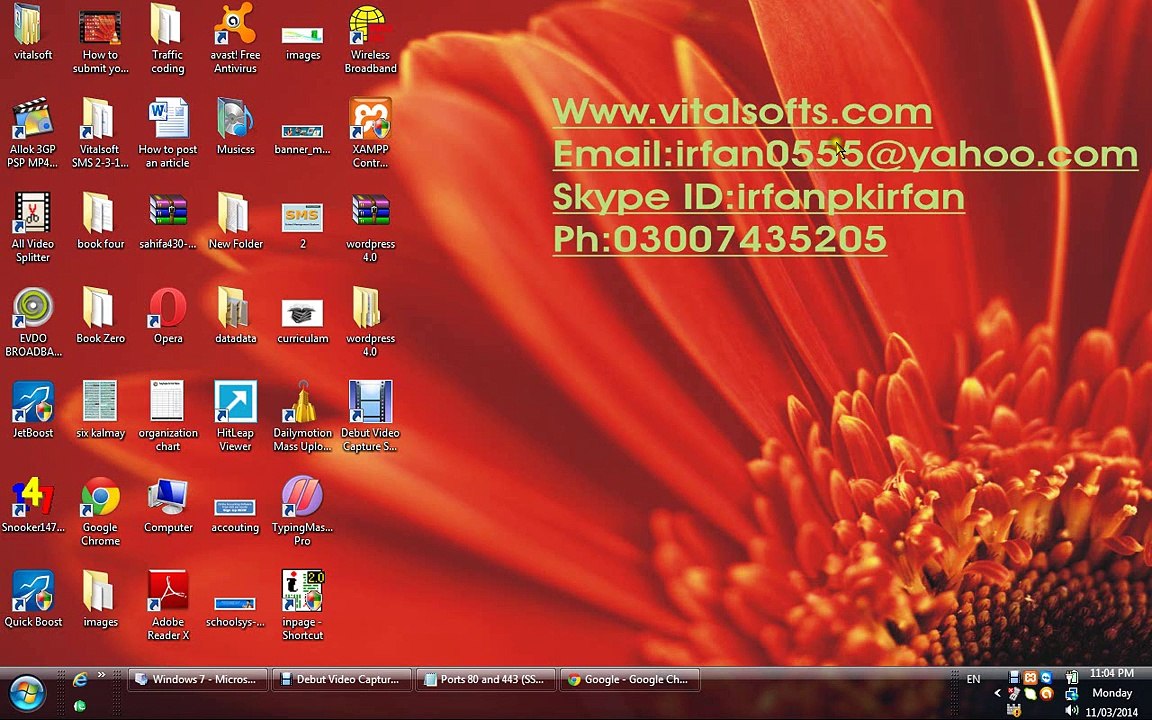Open 'How to post an article' Word document
The image size is (1152, 720).
(x=168, y=133)
